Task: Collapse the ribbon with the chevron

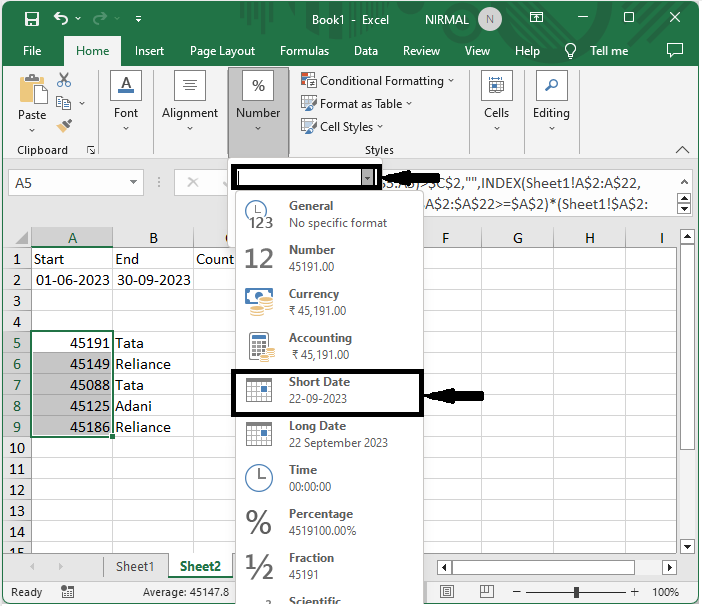Action: [x=683, y=150]
